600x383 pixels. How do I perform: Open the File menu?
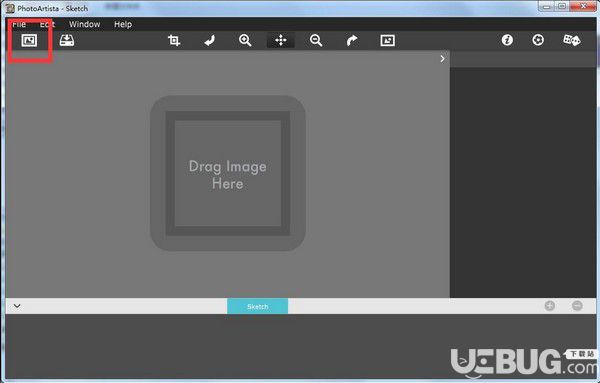[19, 24]
